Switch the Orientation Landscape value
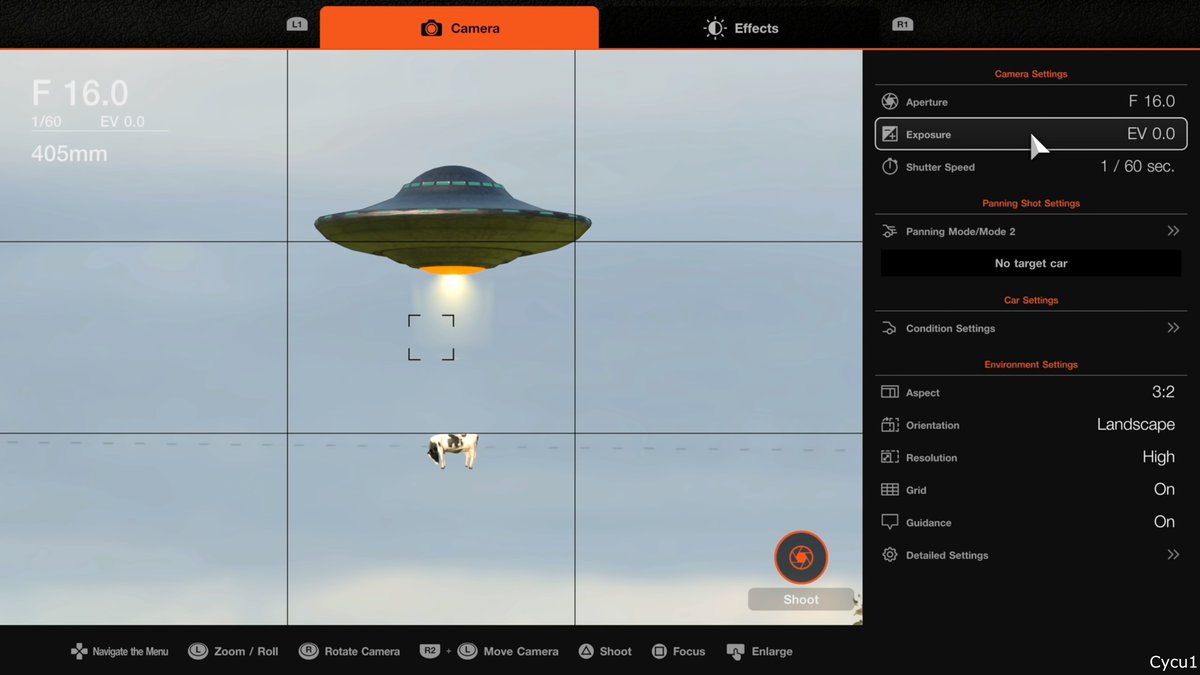1200x675 pixels. [1135, 425]
